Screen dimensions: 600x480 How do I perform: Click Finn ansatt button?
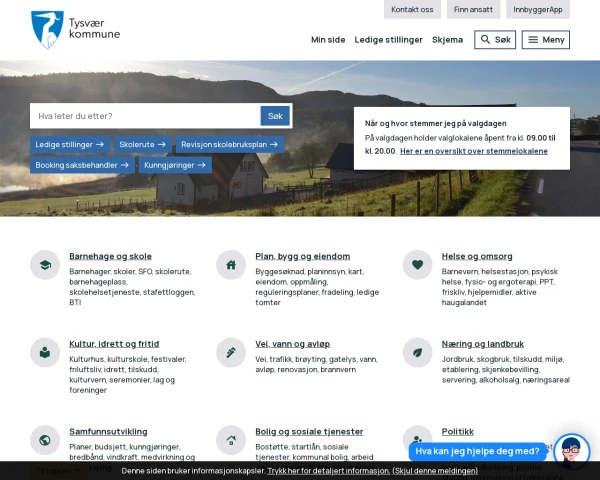tap(473, 9)
